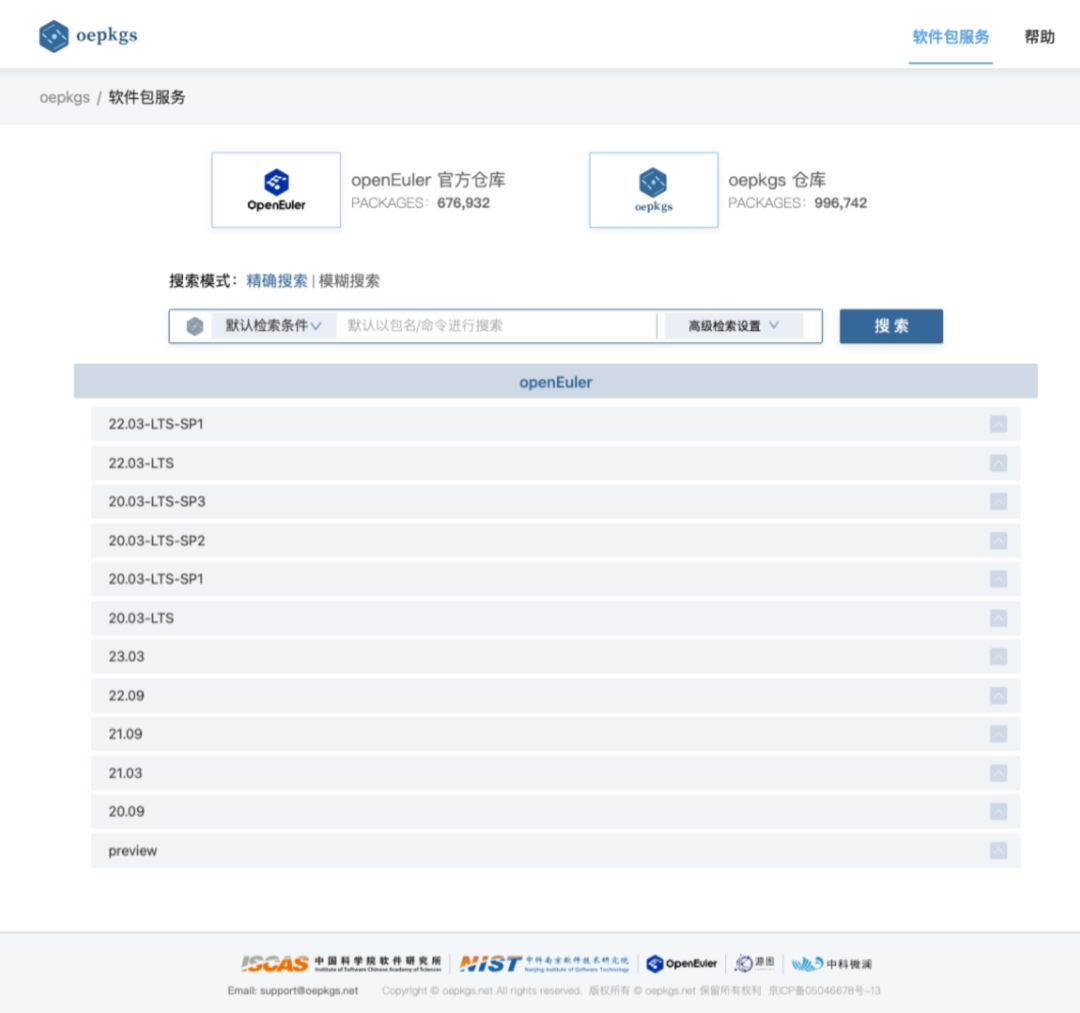Expand the 20.03-LTS row
1080x1013 pixels.
[556, 618]
